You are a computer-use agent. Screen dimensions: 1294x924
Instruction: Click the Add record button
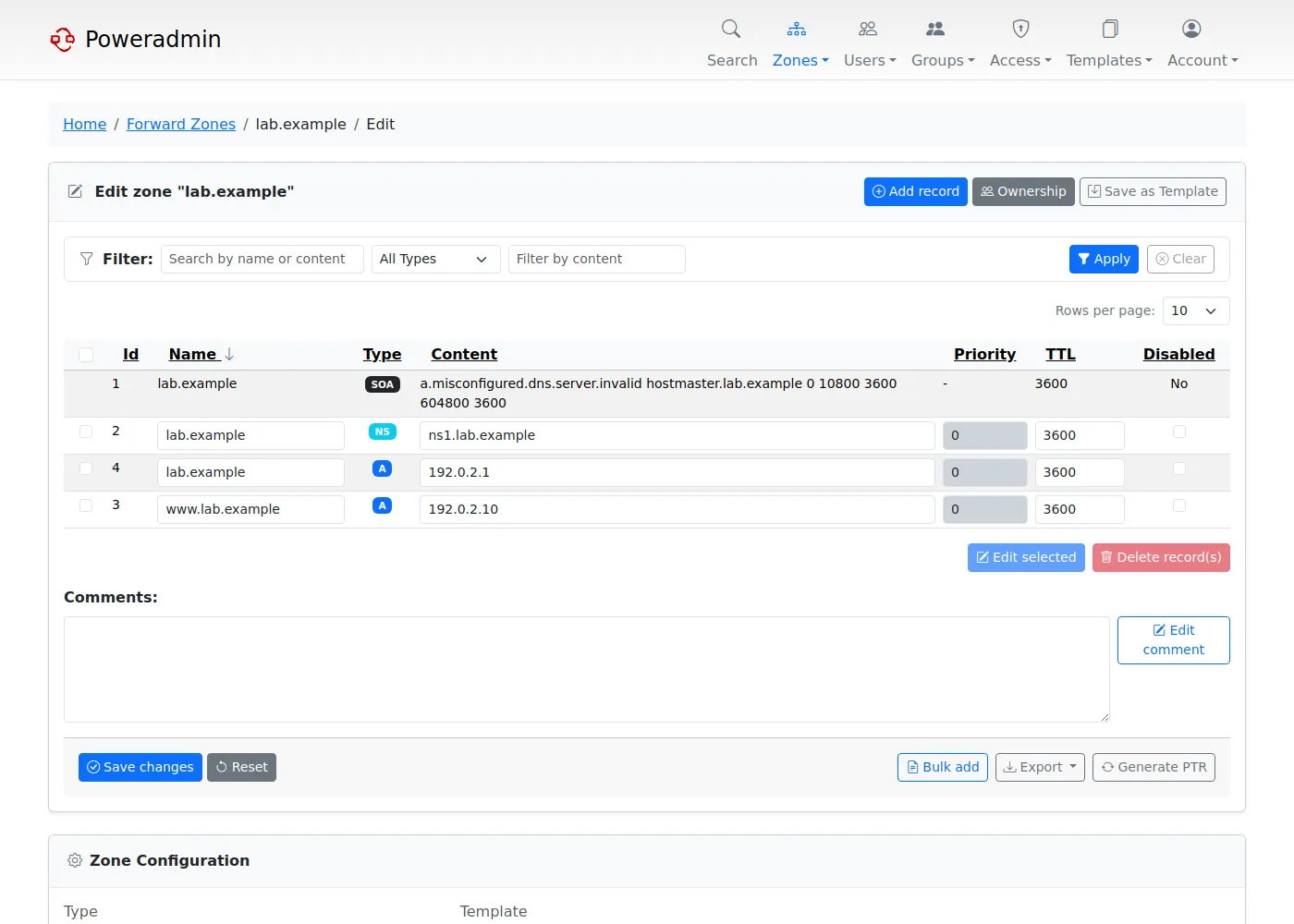916,191
